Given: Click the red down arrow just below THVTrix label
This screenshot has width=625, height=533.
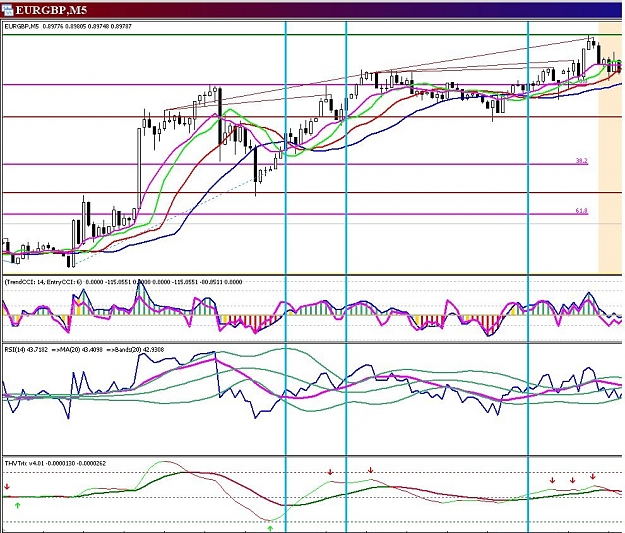Looking at the screenshot, I should pos(7,487).
